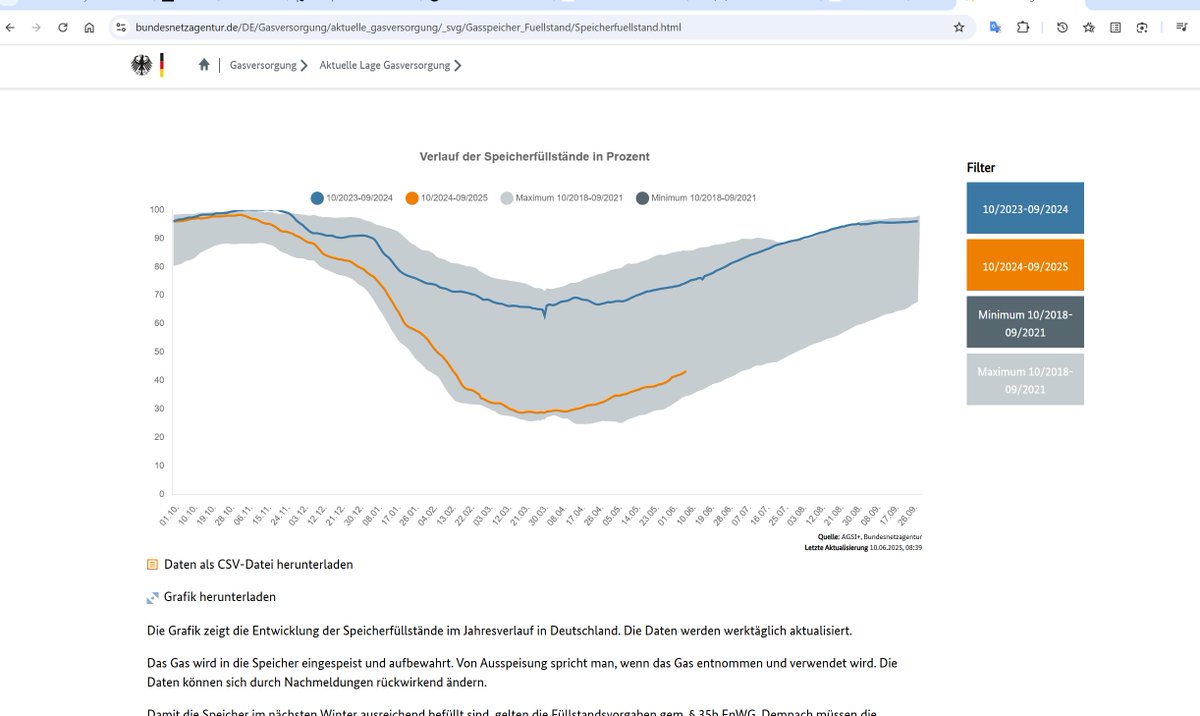Screen dimensions: 1200x716
Task: Open Aktuelle Lage Gasversorgung breadcrumb link
Action: tap(385, 65)
